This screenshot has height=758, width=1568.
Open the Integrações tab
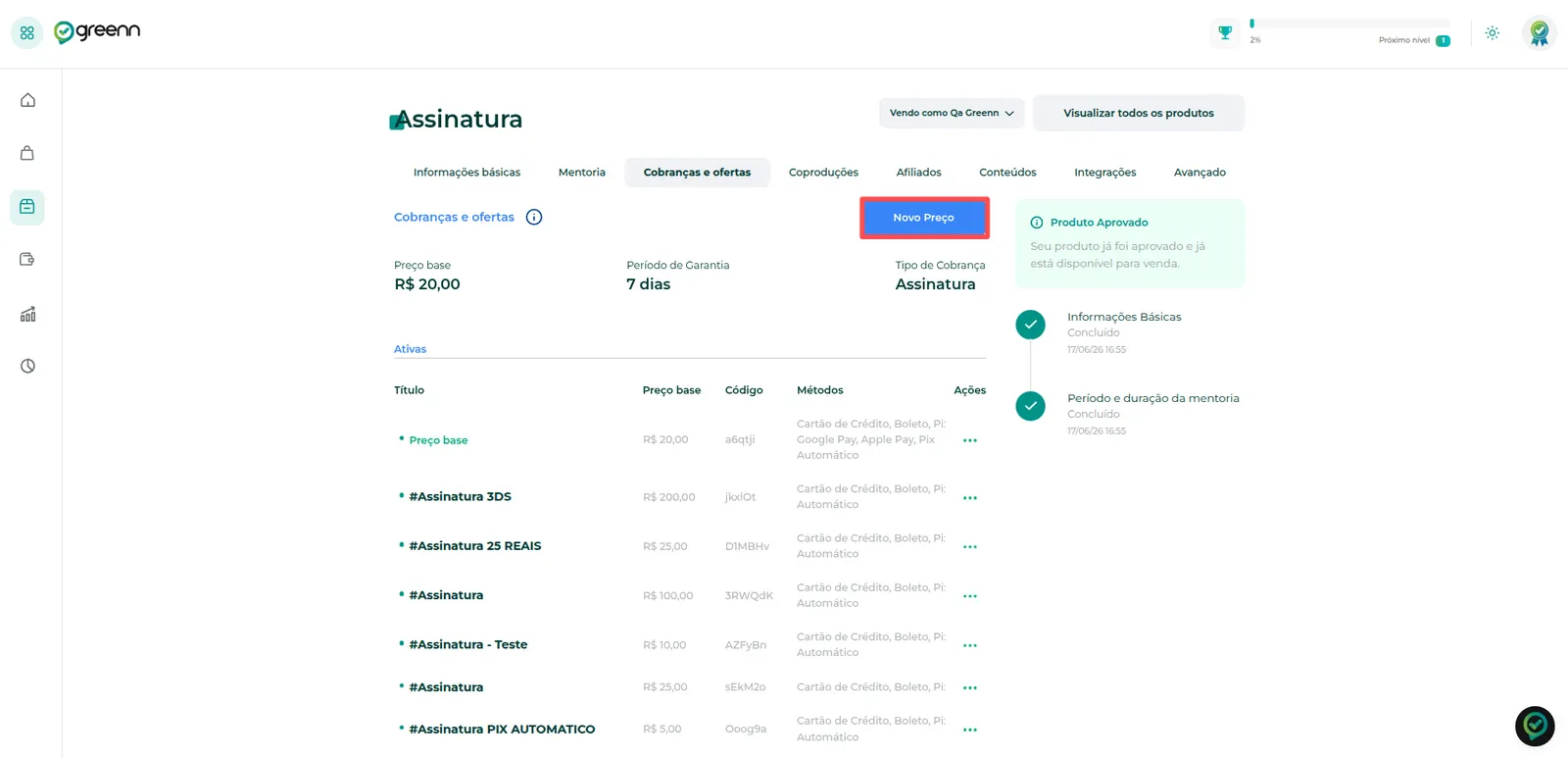[1104, 173]
